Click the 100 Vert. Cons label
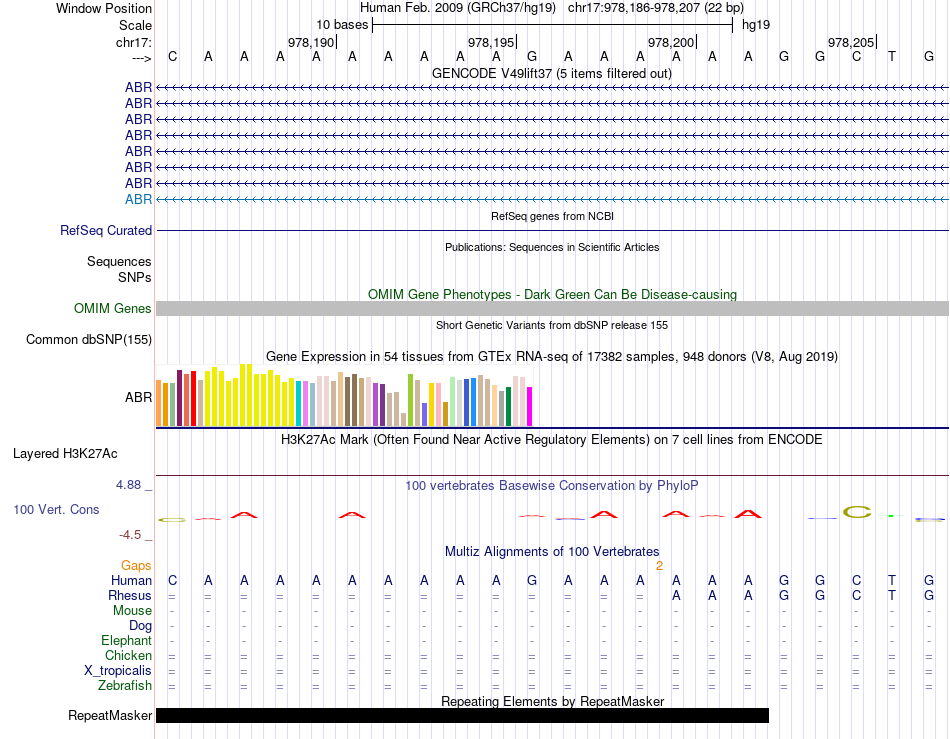The height and width of the screenshot is (739, 950). [x=56, y=510]
